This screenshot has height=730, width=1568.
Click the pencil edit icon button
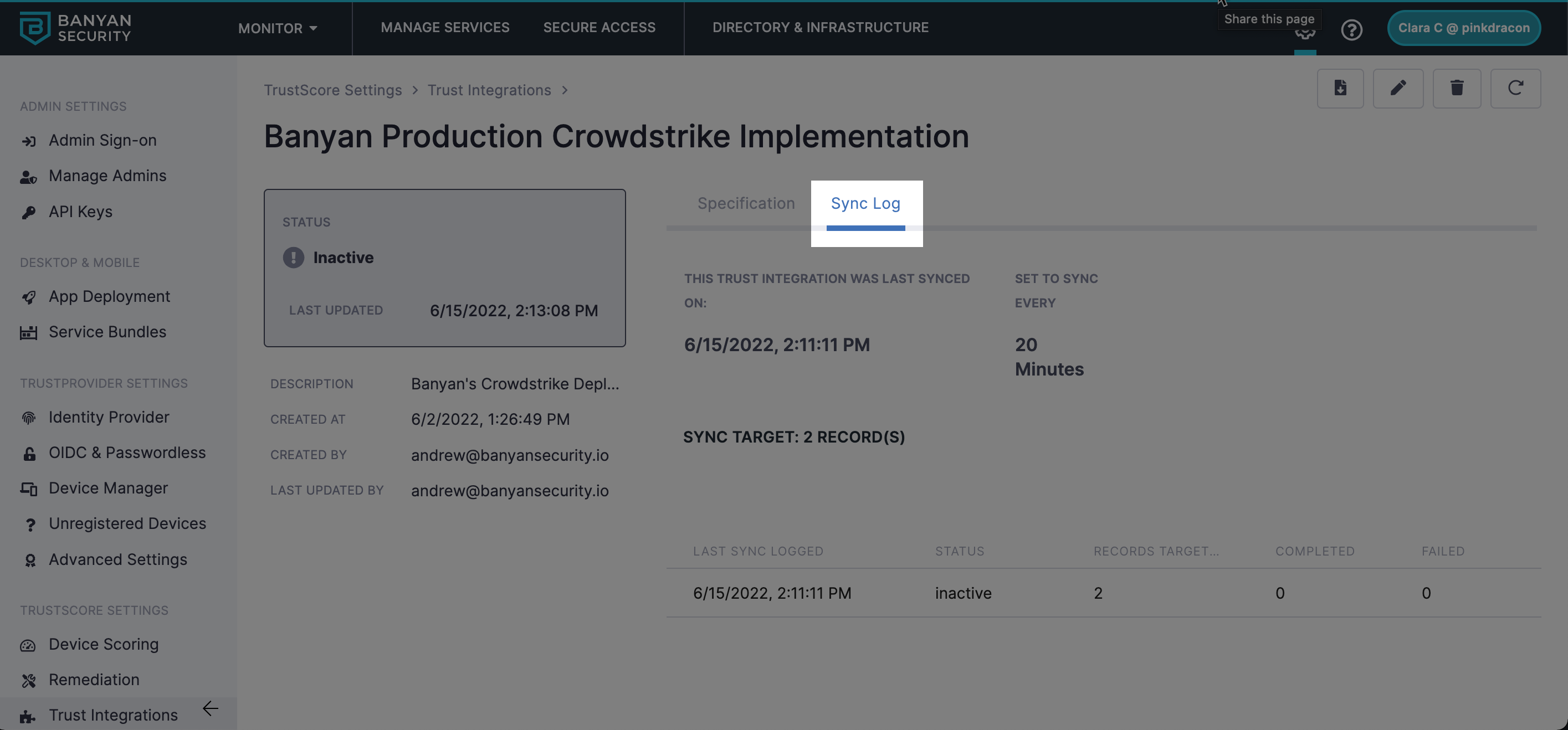tap(1397, 88)
